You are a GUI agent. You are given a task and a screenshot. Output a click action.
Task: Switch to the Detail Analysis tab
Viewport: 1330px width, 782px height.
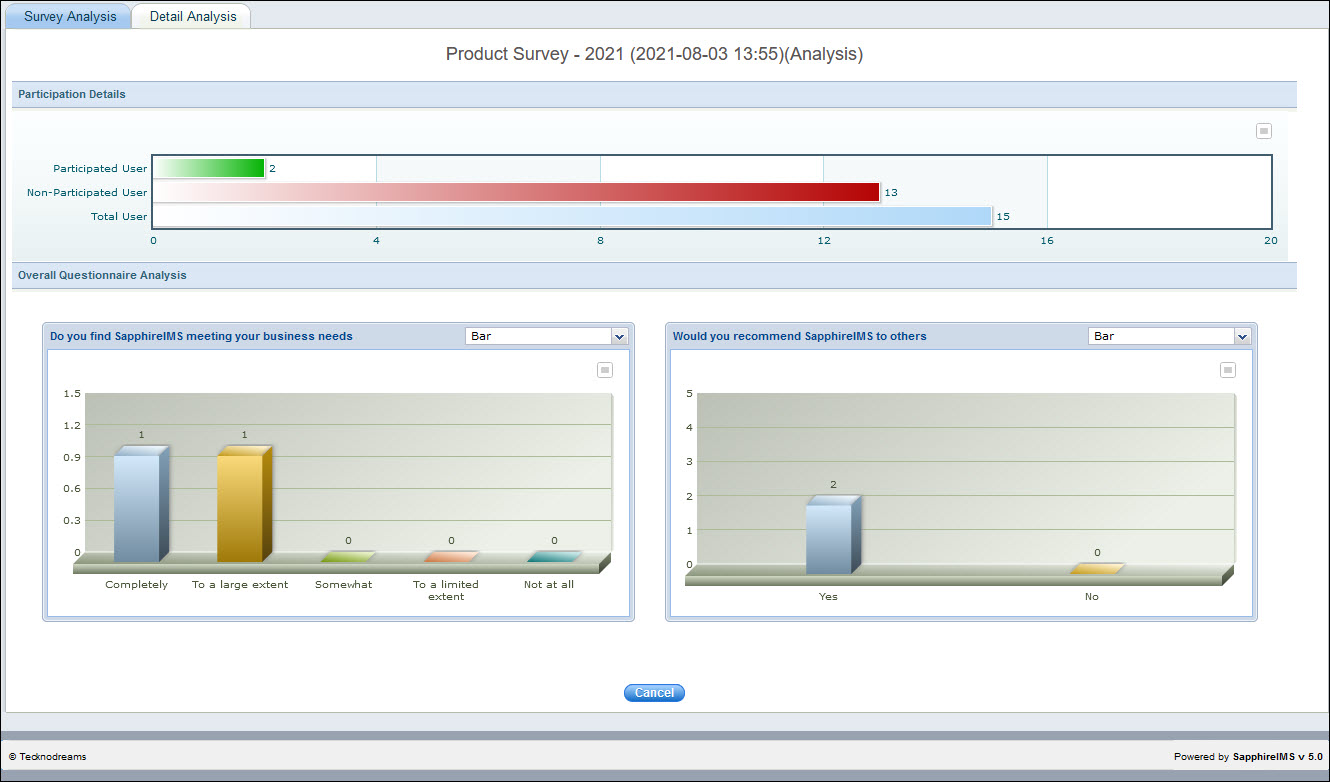pyautogui.click(x=191, y=16)
